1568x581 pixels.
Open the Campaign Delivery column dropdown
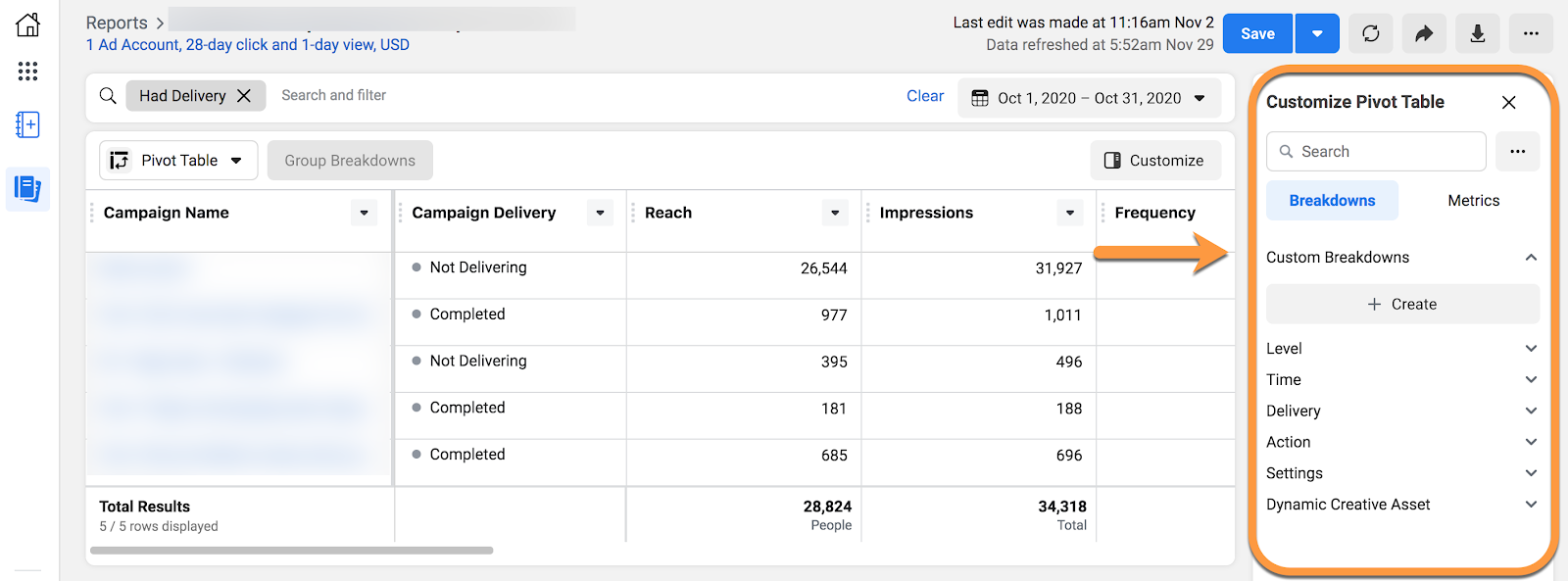tap(600, 213)
